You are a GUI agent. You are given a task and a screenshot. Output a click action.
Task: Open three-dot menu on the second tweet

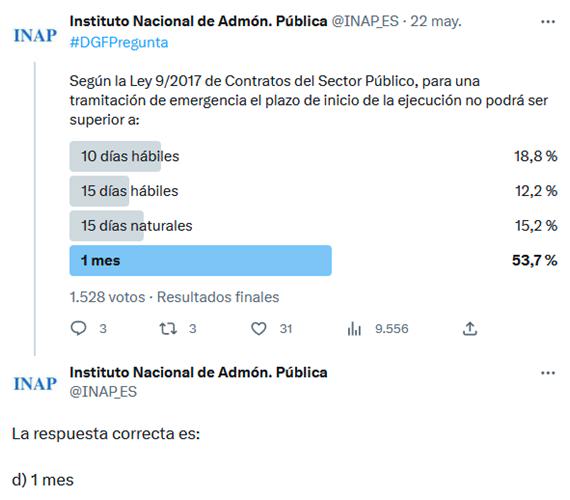(548, 373)
